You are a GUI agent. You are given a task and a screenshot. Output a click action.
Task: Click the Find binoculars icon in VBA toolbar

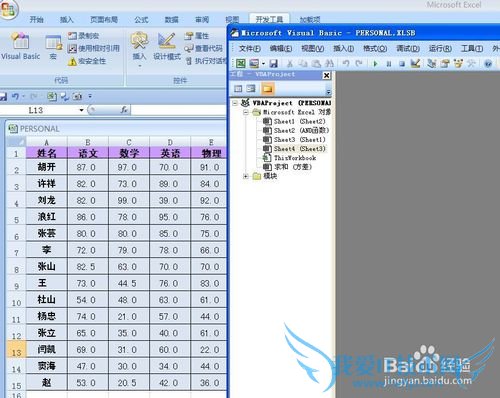pos(329,63)
